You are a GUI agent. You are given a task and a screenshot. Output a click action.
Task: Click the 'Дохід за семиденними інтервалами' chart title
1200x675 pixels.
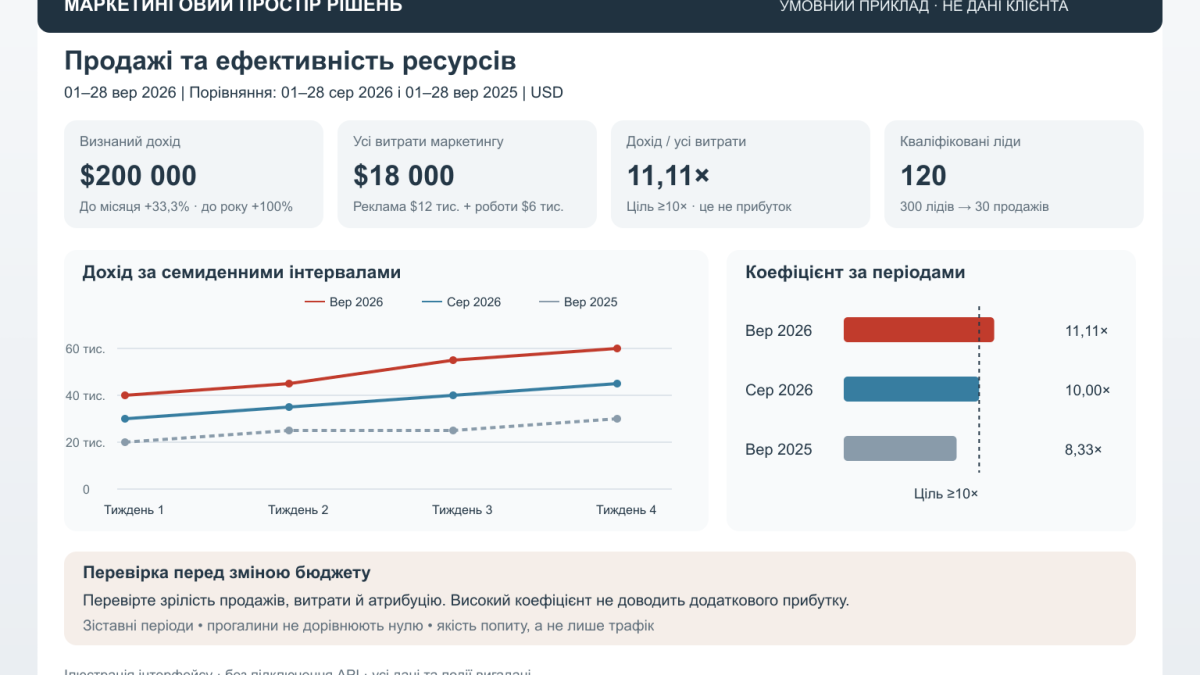point(241,272)
